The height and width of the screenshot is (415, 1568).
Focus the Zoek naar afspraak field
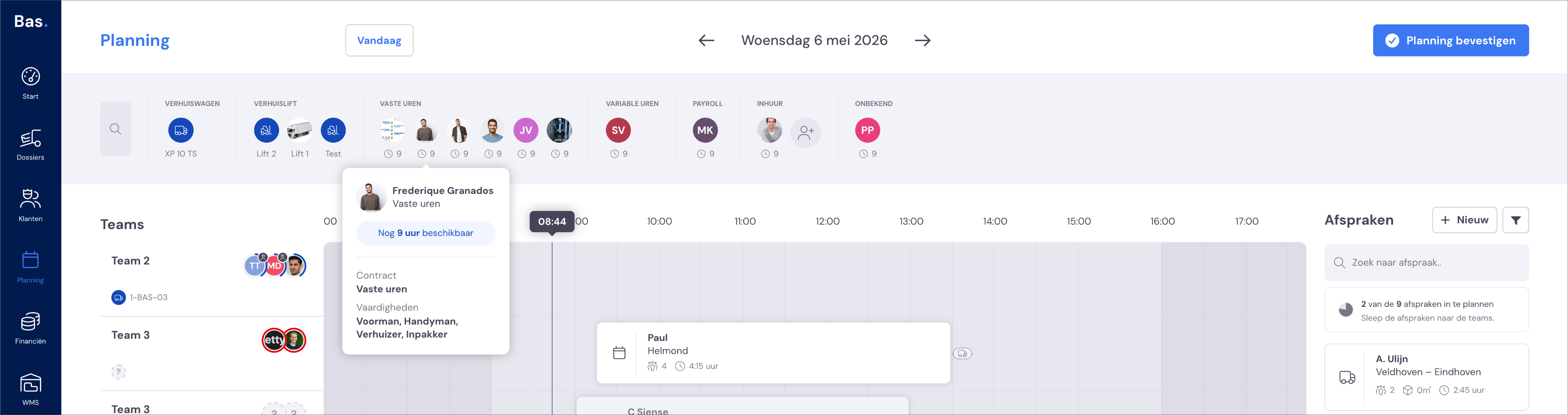(x=1426, y=263)
